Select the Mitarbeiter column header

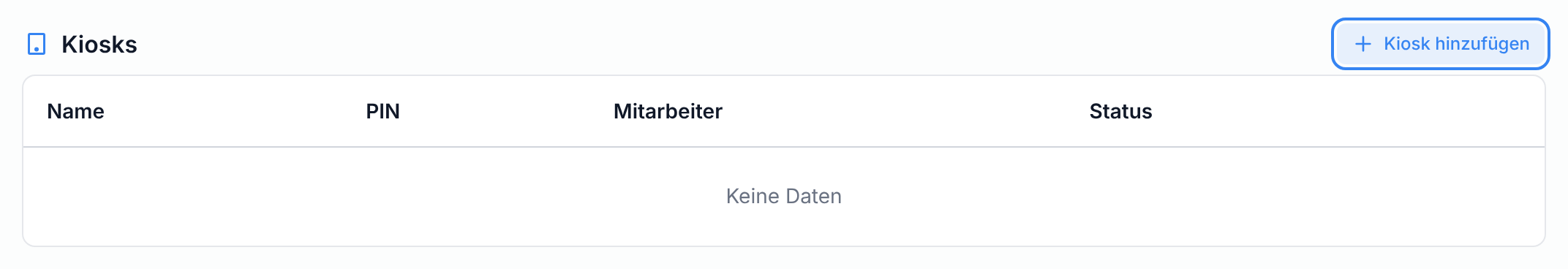tap(668, 111)
